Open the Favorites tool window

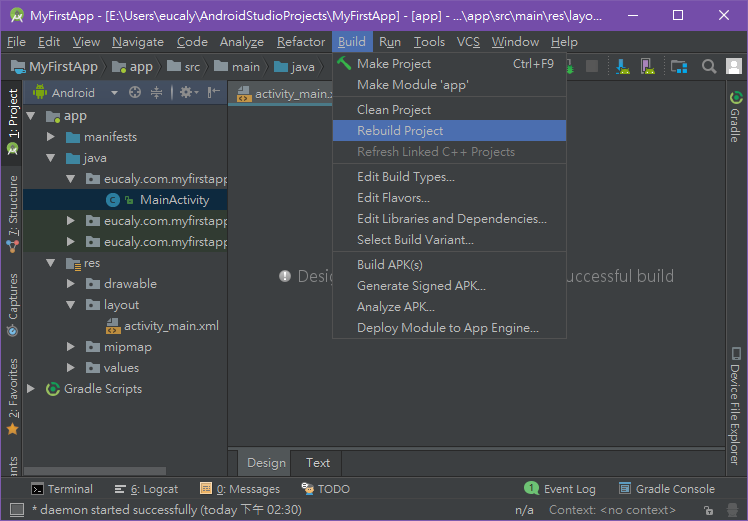[x=13, y=396]
